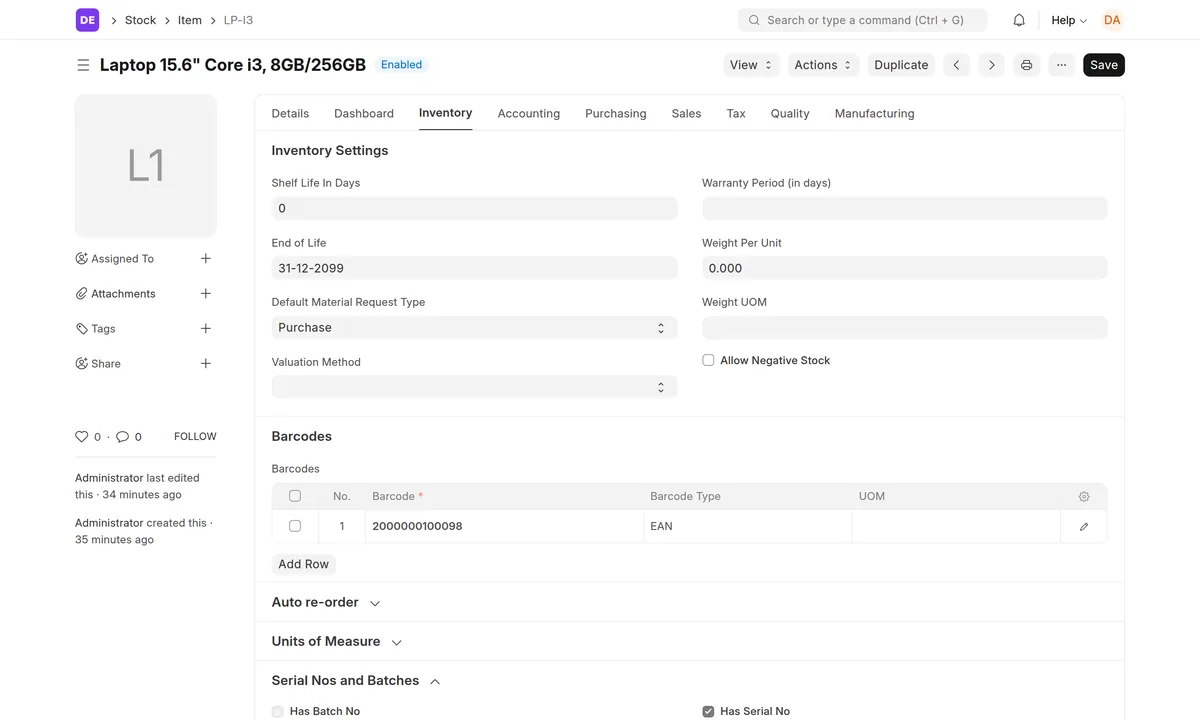This screenshot has width=1200, height=720.
Task: Add Row to Barcodes table
Action: point(304,564)
